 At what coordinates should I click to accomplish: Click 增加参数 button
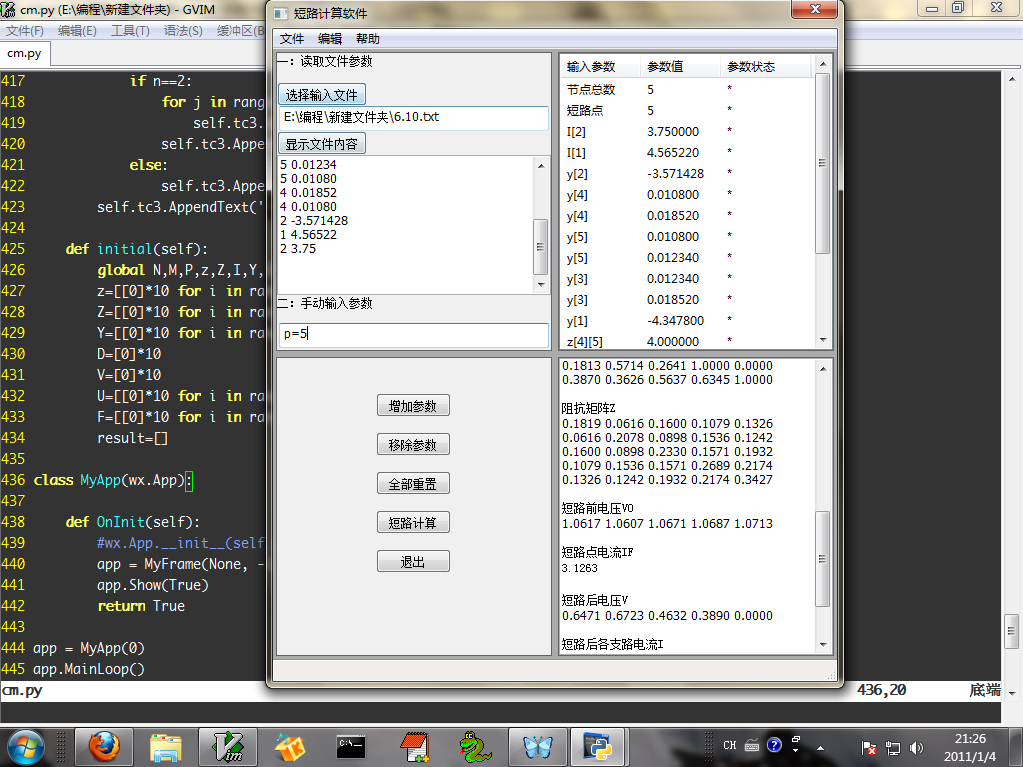coord(413,406)
